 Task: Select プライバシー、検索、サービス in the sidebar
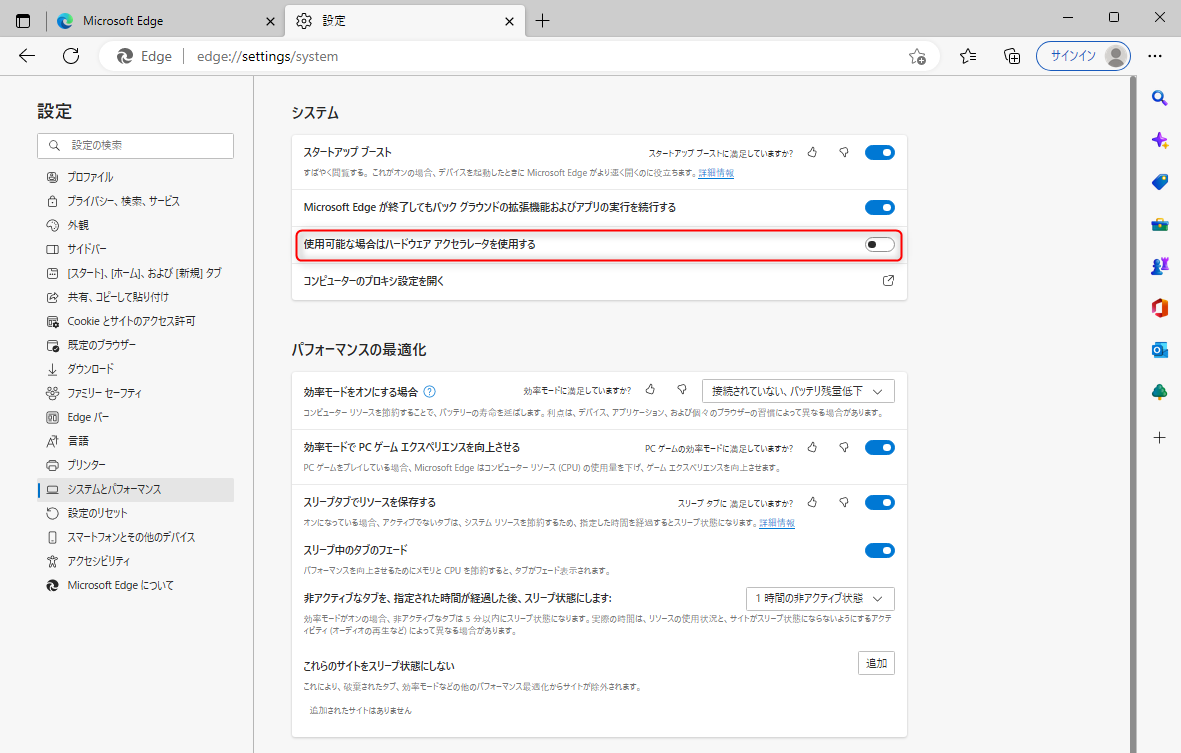tap(123, 201)
